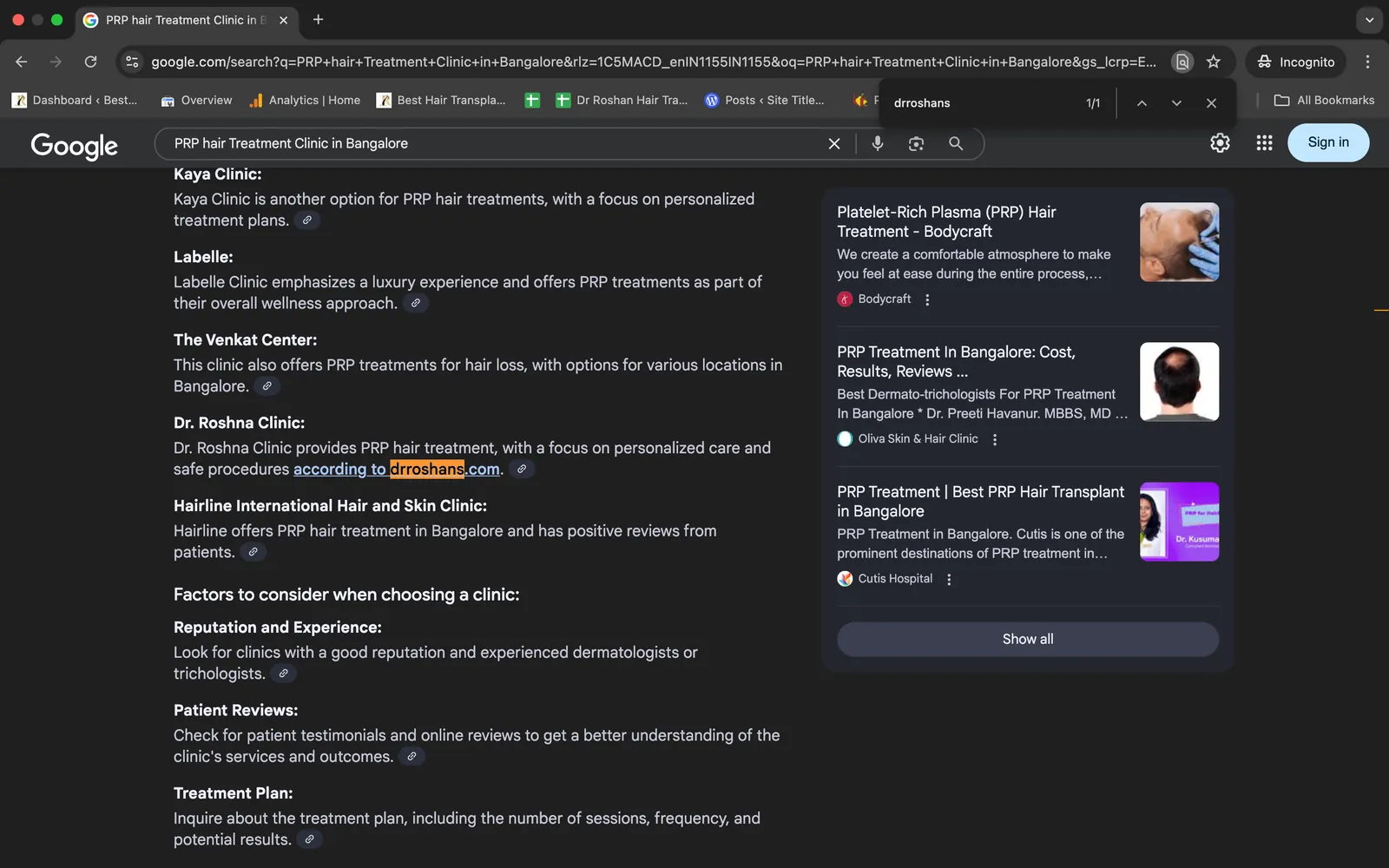The height and width of the screenshot is (868, 1389).
Task: Open the source link after Dr. Roshna paragraph
Action: tap(522, 469)
